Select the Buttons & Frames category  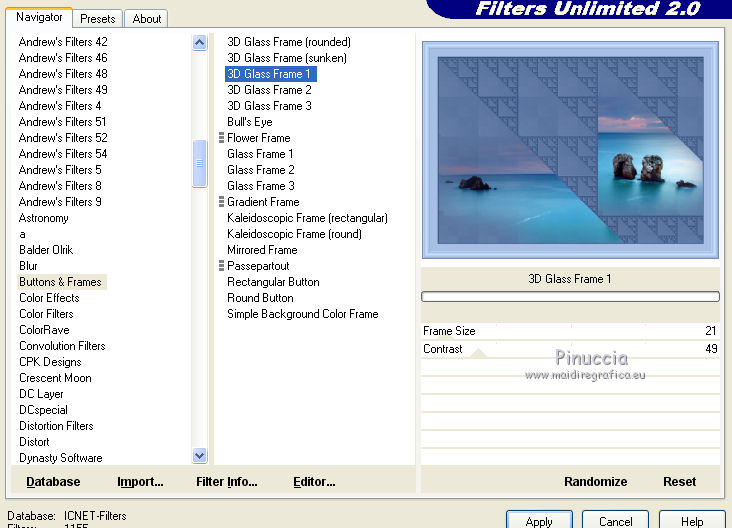click(x=60, y=282)
